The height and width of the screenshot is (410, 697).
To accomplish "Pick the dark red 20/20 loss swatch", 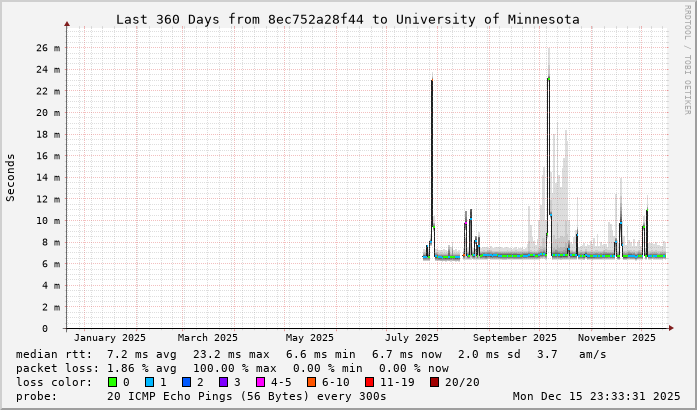I will pos(433,382).
